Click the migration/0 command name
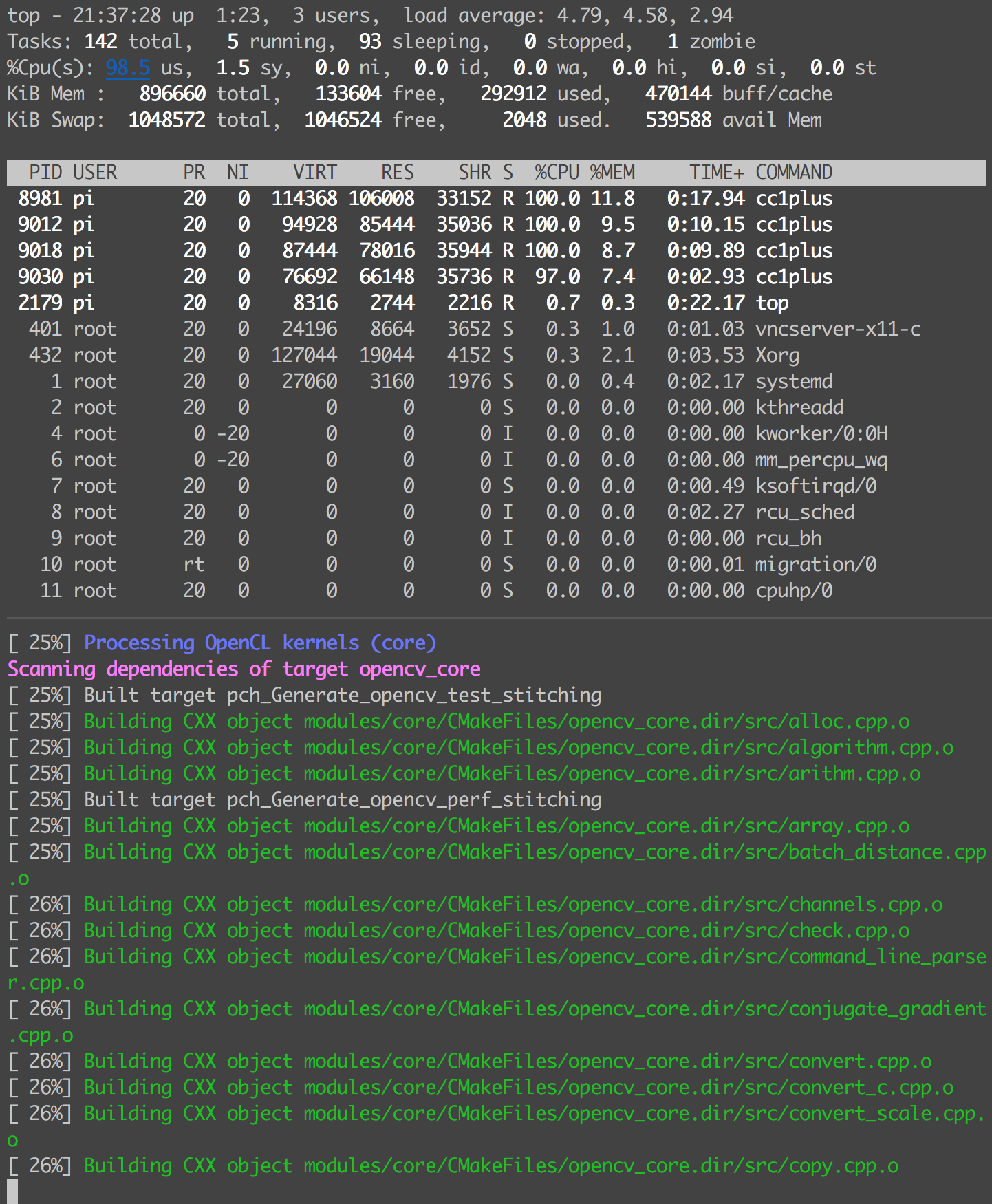Viewport: 992px width, 1204px height. click(x=816, y=564)
